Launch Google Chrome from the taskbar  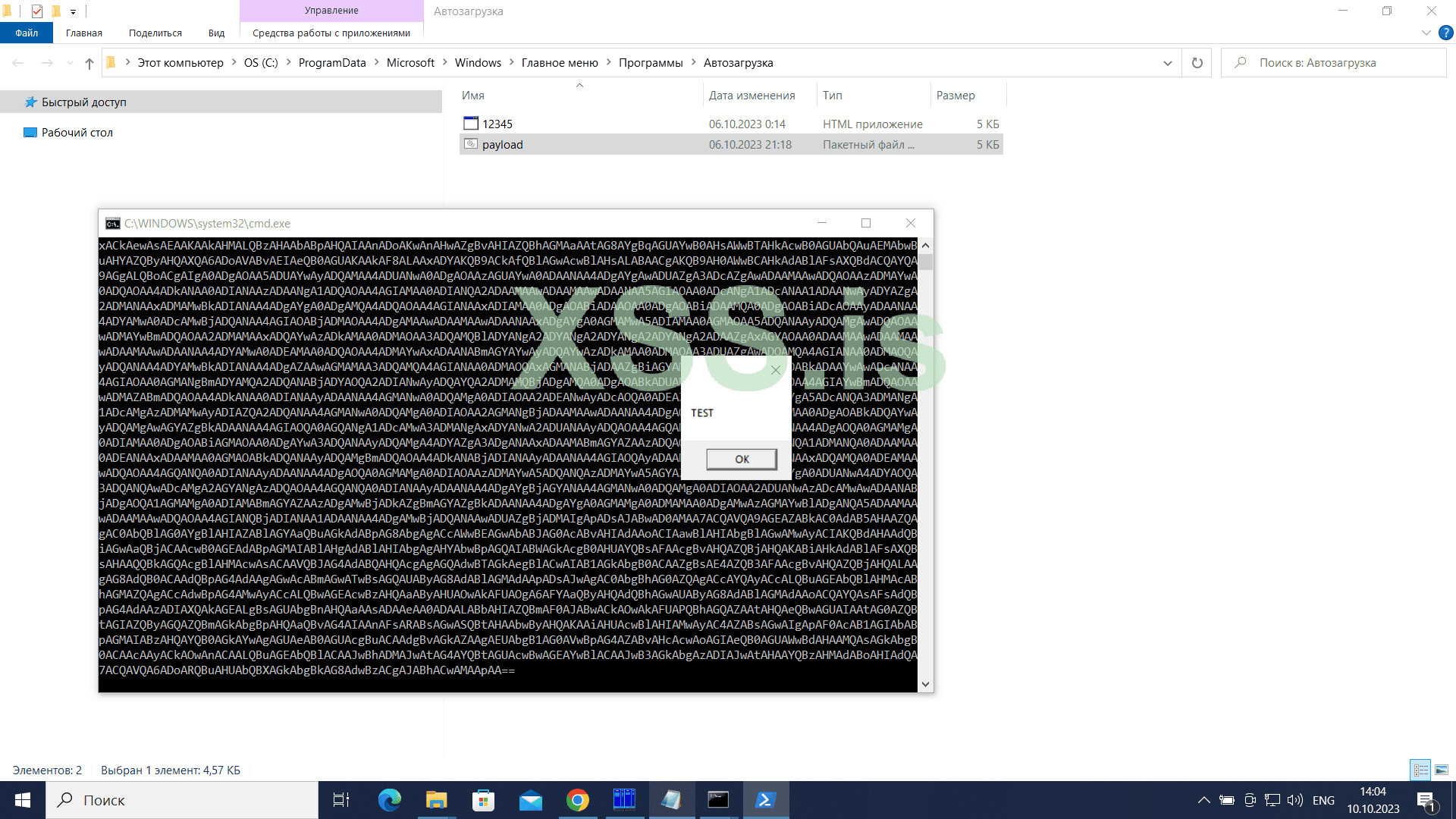[578, 800]
